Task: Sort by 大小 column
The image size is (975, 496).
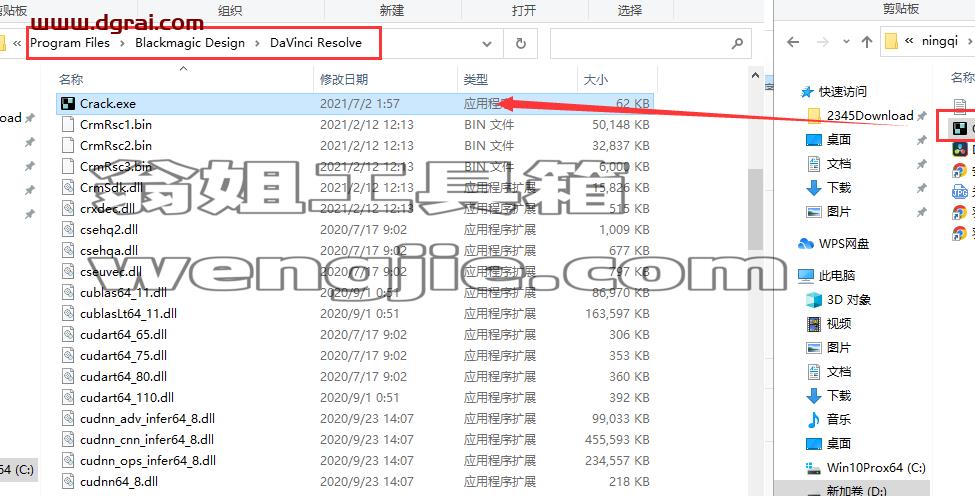Action: click(596, 80)
